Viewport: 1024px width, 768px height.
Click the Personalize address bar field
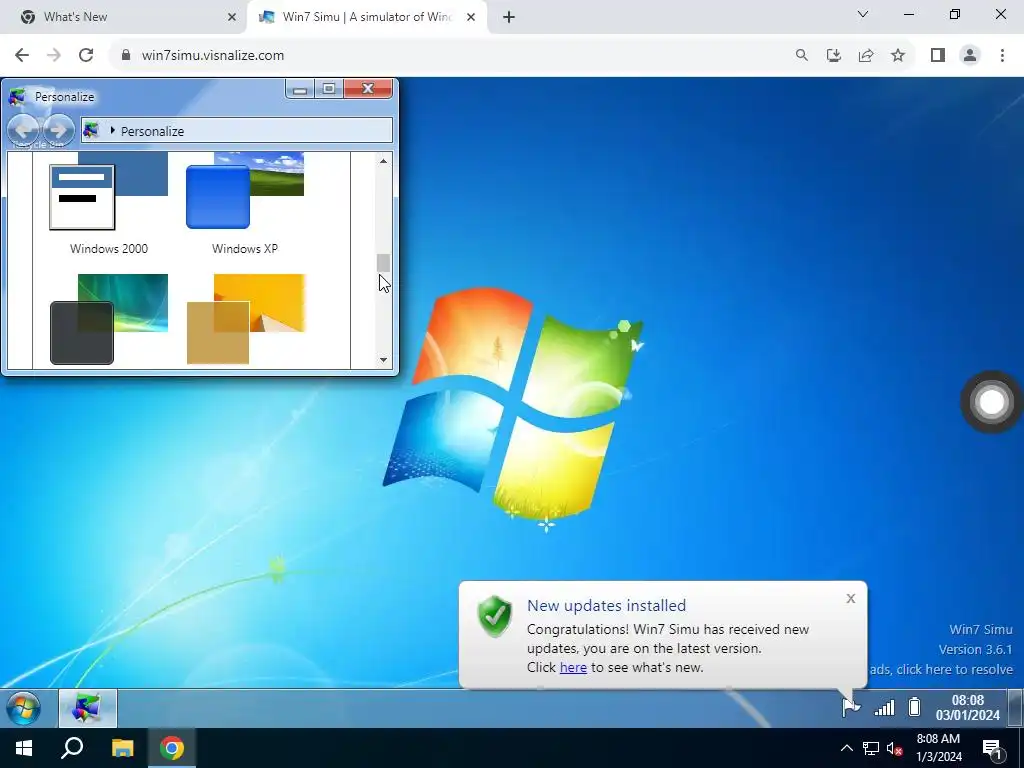coord(237,131)
